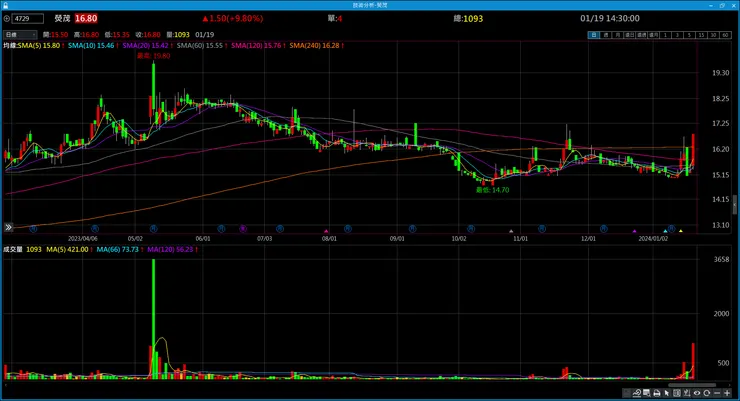Click the SMA(60) 15.55 moving average label
740x401 pixels.
200,46
